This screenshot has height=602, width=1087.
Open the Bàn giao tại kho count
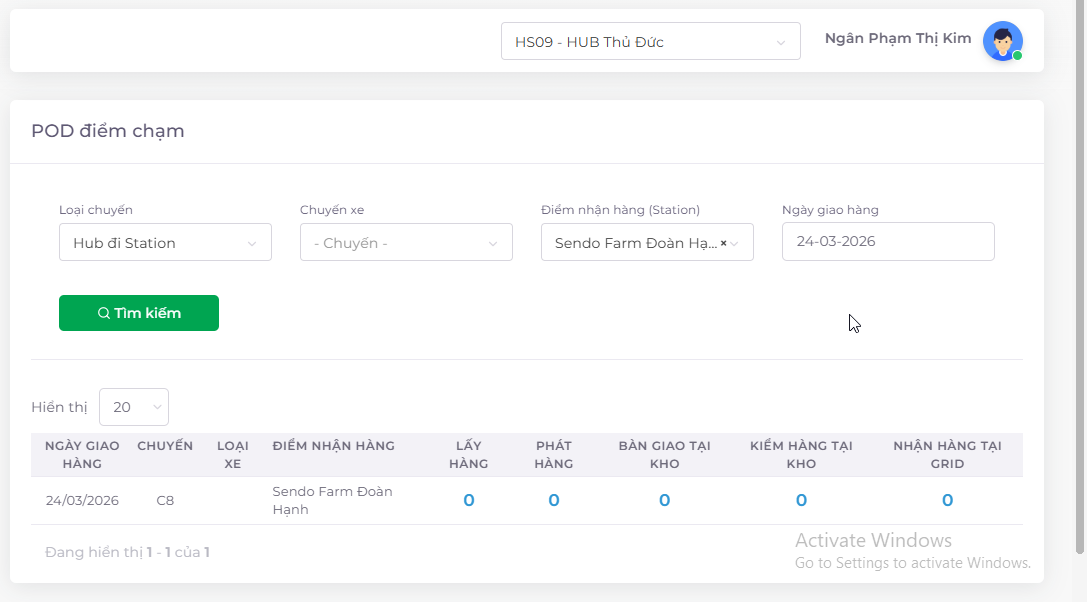coord(664,500)
